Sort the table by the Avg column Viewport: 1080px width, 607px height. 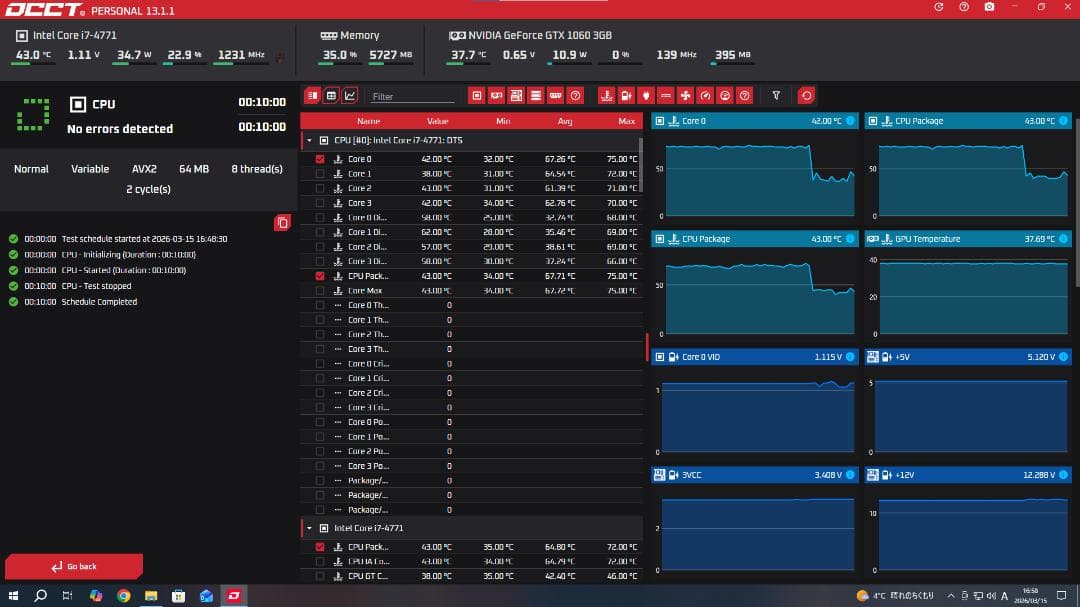(565, 121)
